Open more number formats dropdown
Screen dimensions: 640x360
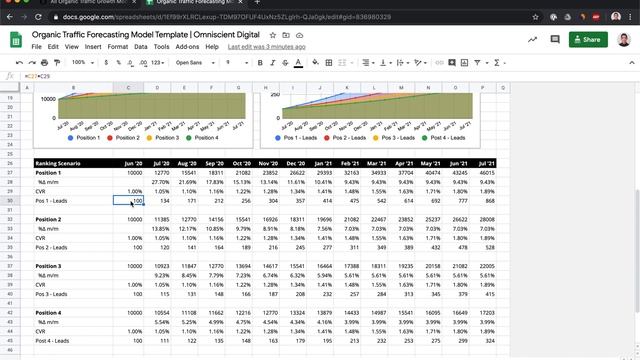(158, 62)
